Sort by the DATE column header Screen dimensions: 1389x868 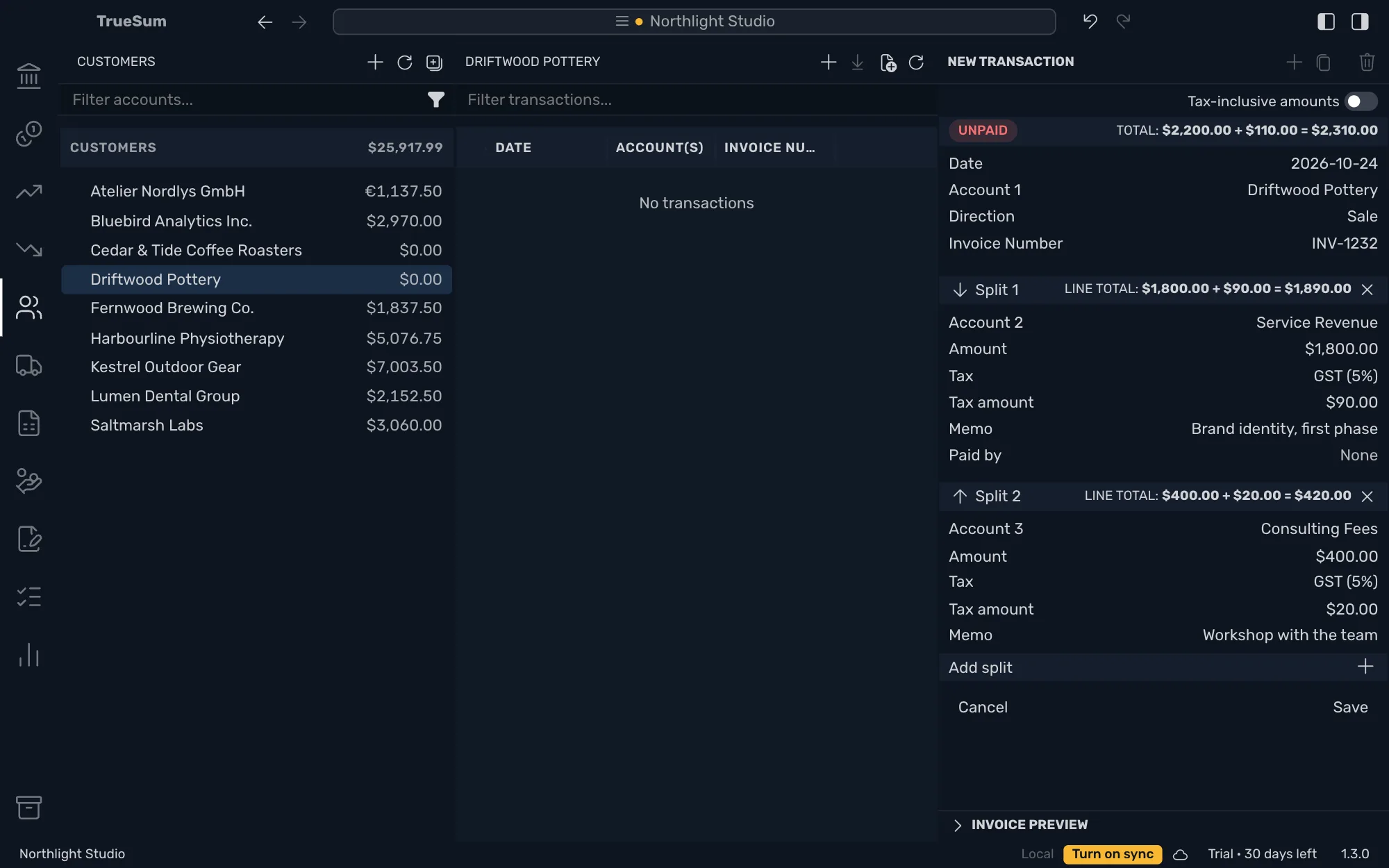coord(513,148)
